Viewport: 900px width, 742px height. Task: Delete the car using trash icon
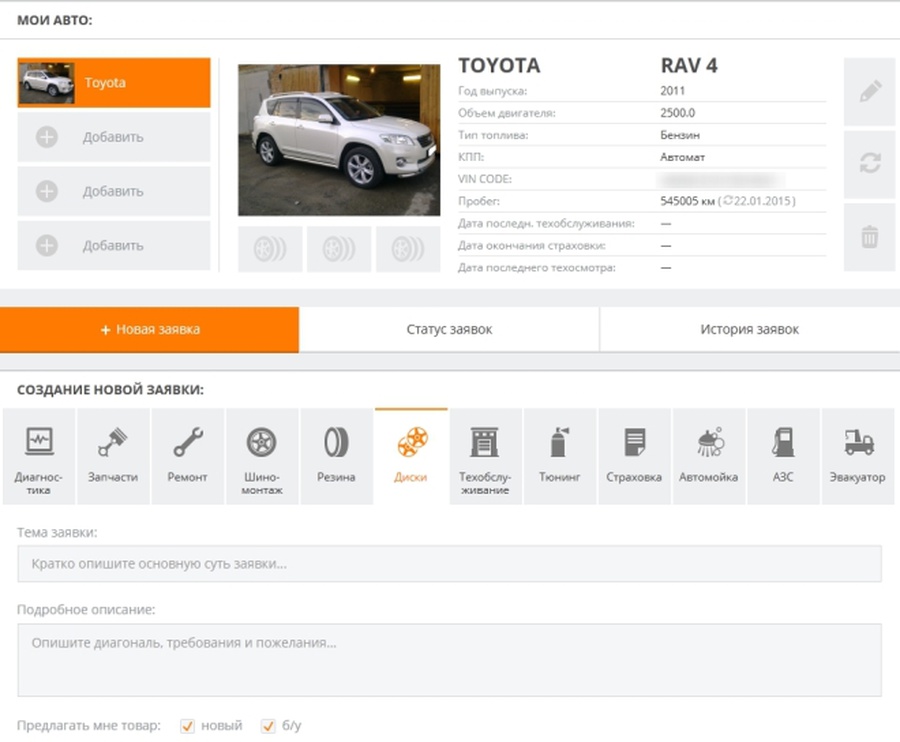click(x=870, y=236)
